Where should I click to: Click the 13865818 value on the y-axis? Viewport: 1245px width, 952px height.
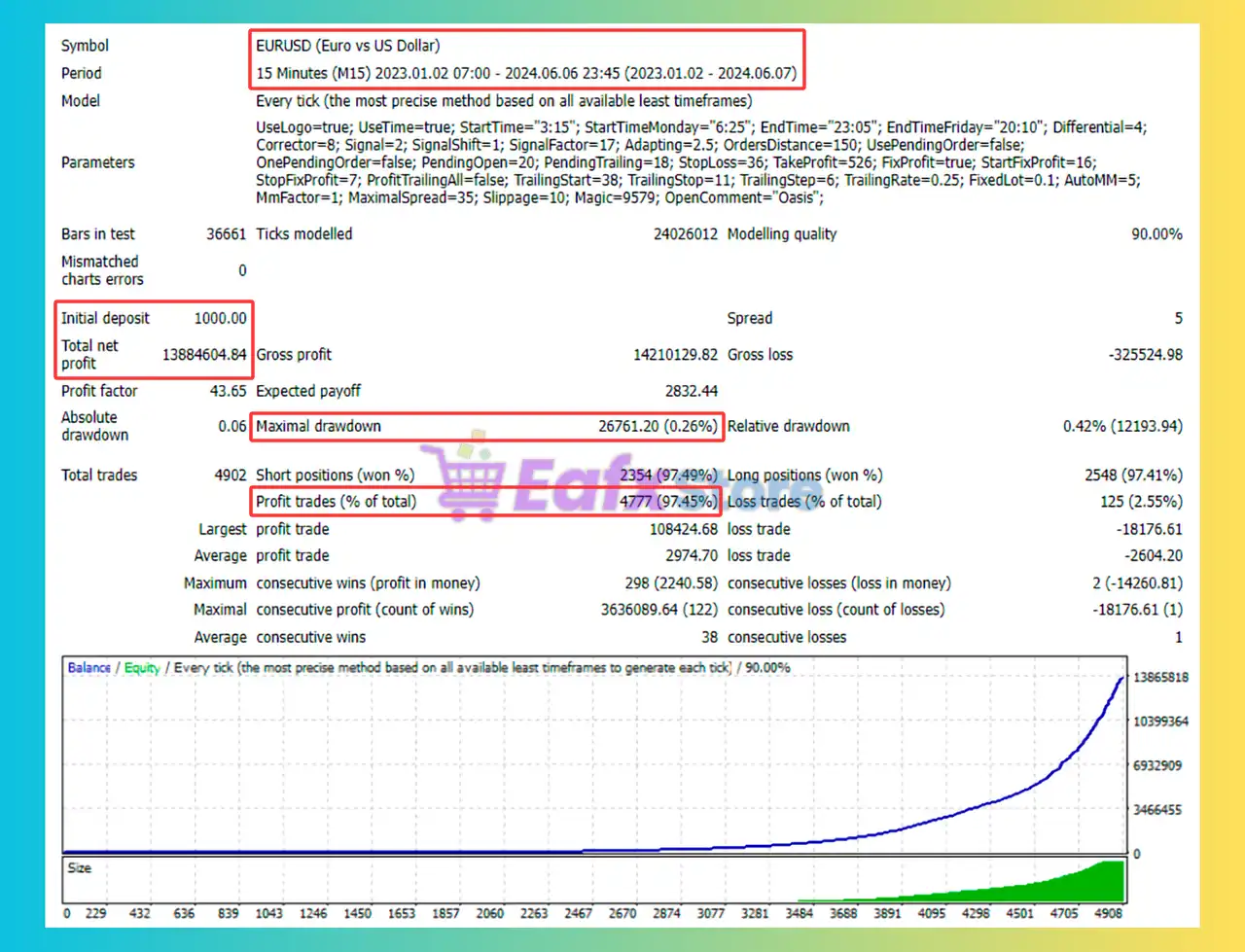pos(1159,677)
